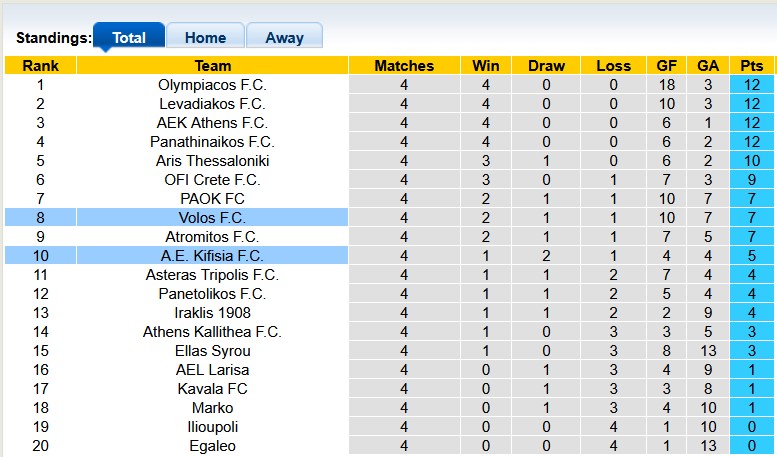The height and width of the screenshot is (457, 777).
Task: Select the highlighted A.E. Kifisia F.C. row
Action: tap(212, 256)
